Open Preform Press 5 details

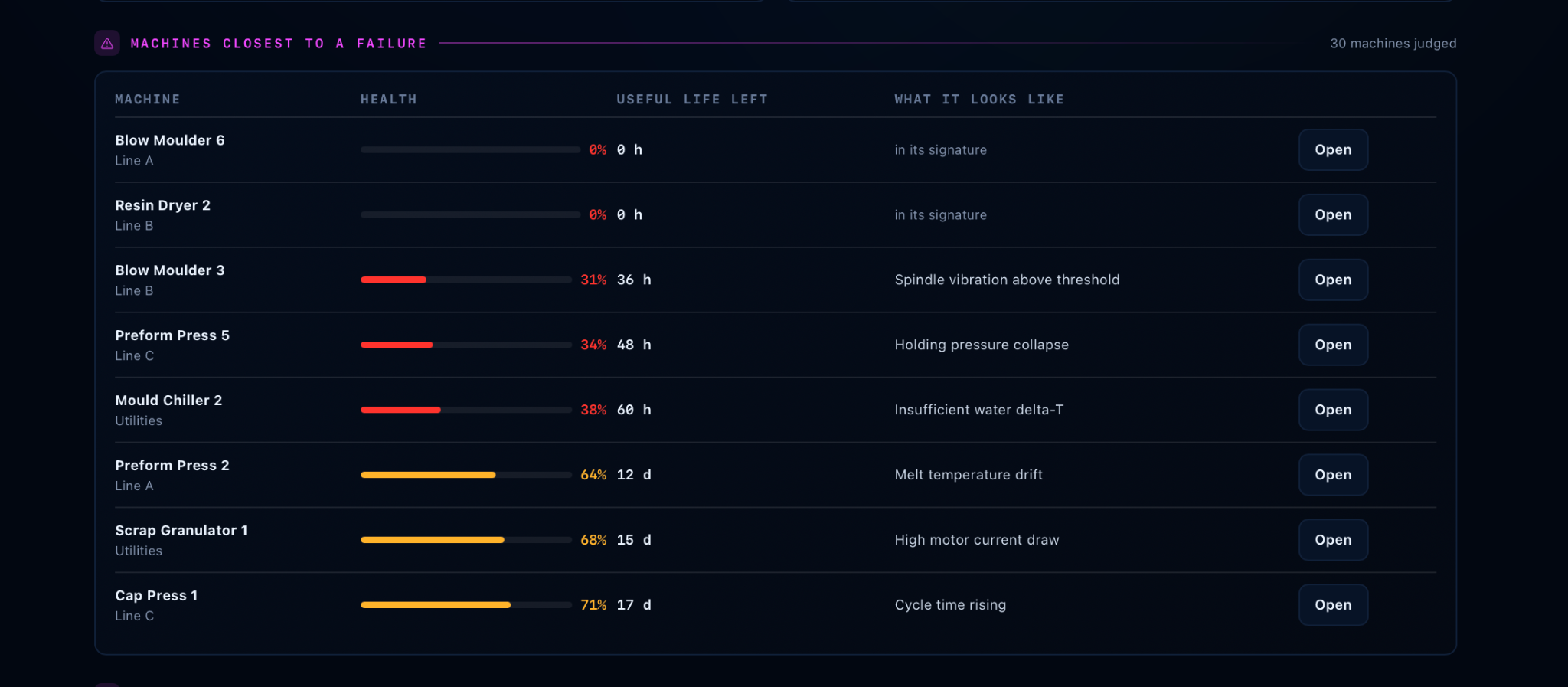[1333, 345]
